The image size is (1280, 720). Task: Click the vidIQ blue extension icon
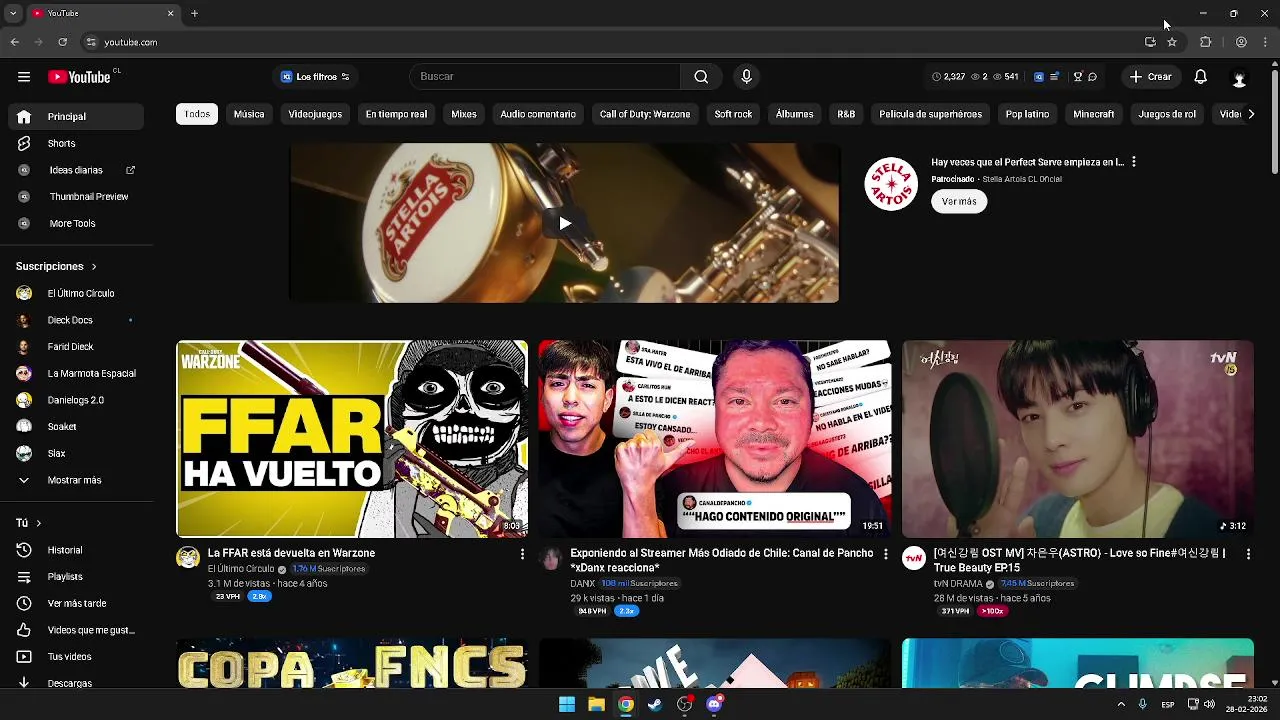click(x=1038, y=77)
